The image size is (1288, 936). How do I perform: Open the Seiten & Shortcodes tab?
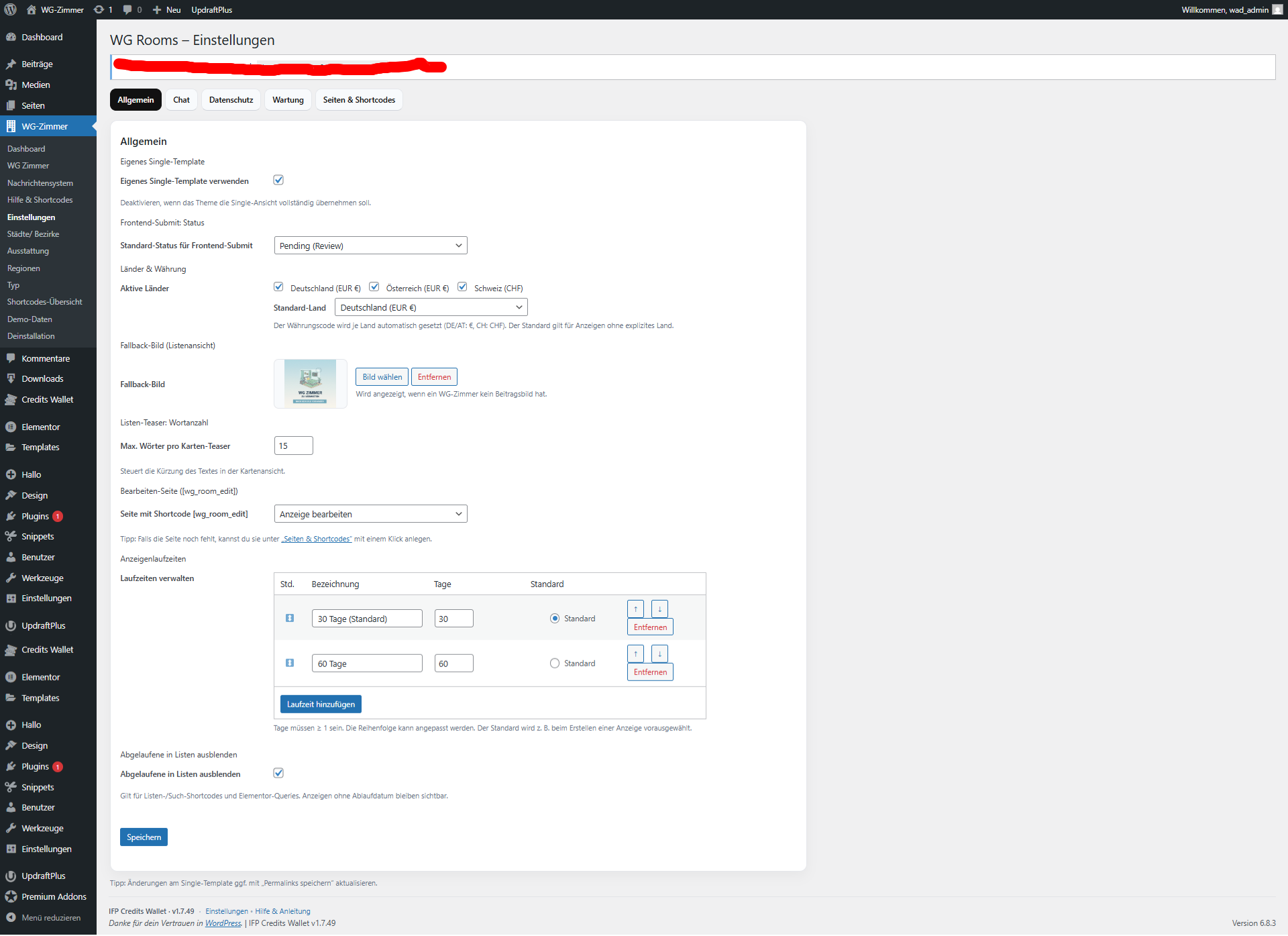[x=359, y=99]
